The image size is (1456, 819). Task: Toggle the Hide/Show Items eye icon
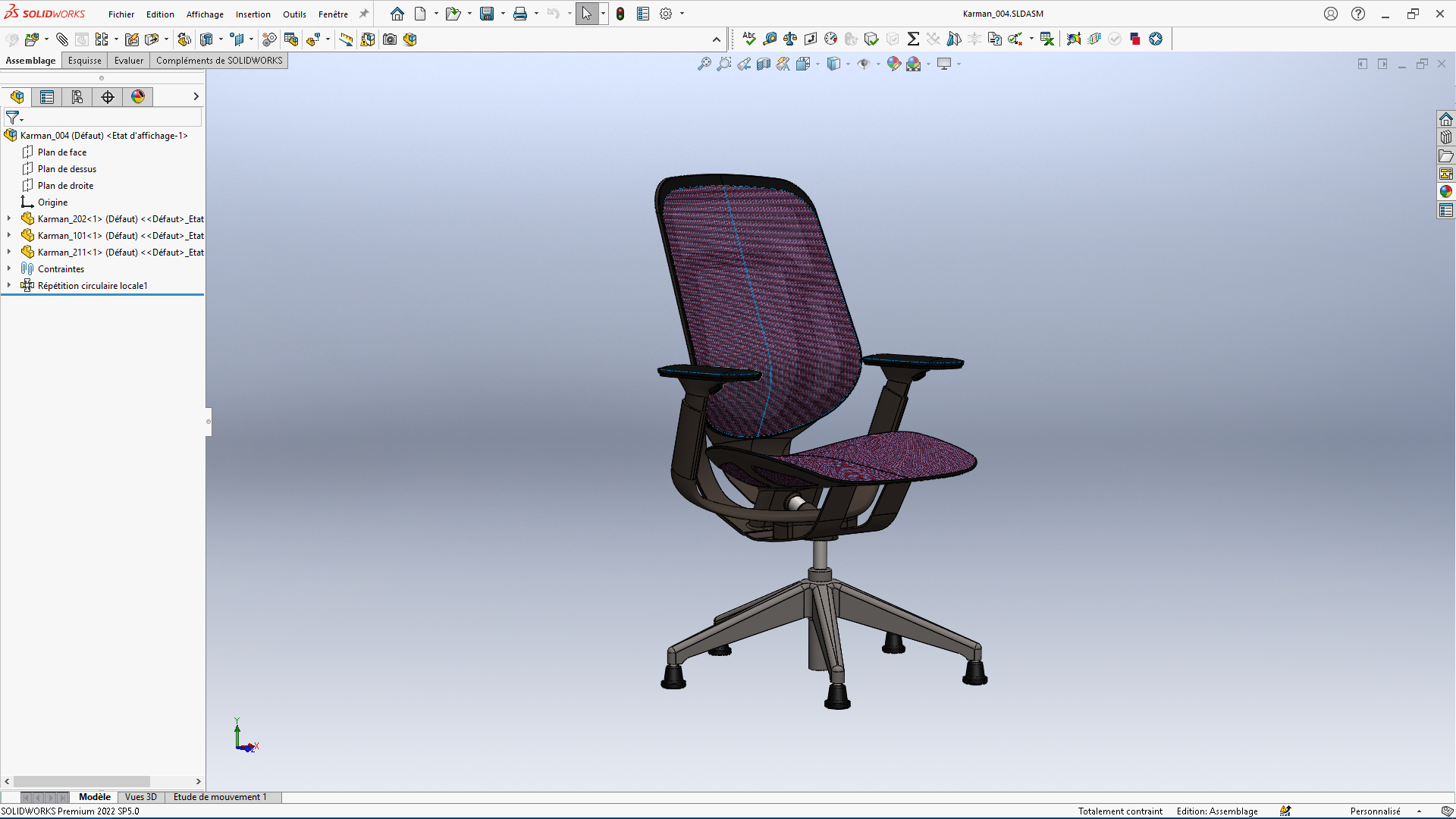click(864, 64)
